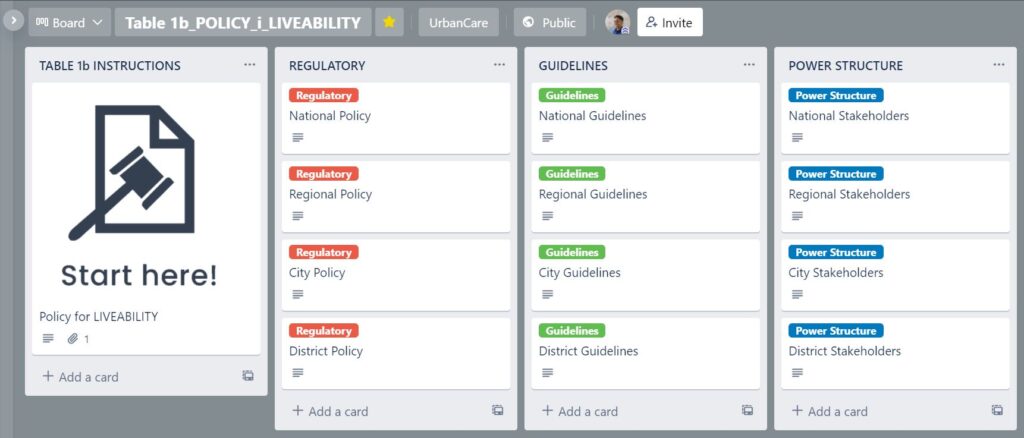Click attachment paperclip icon on Policy card
Image resolution: width=1024 pixels, height=438 pixels.
(x=72, y=339)
